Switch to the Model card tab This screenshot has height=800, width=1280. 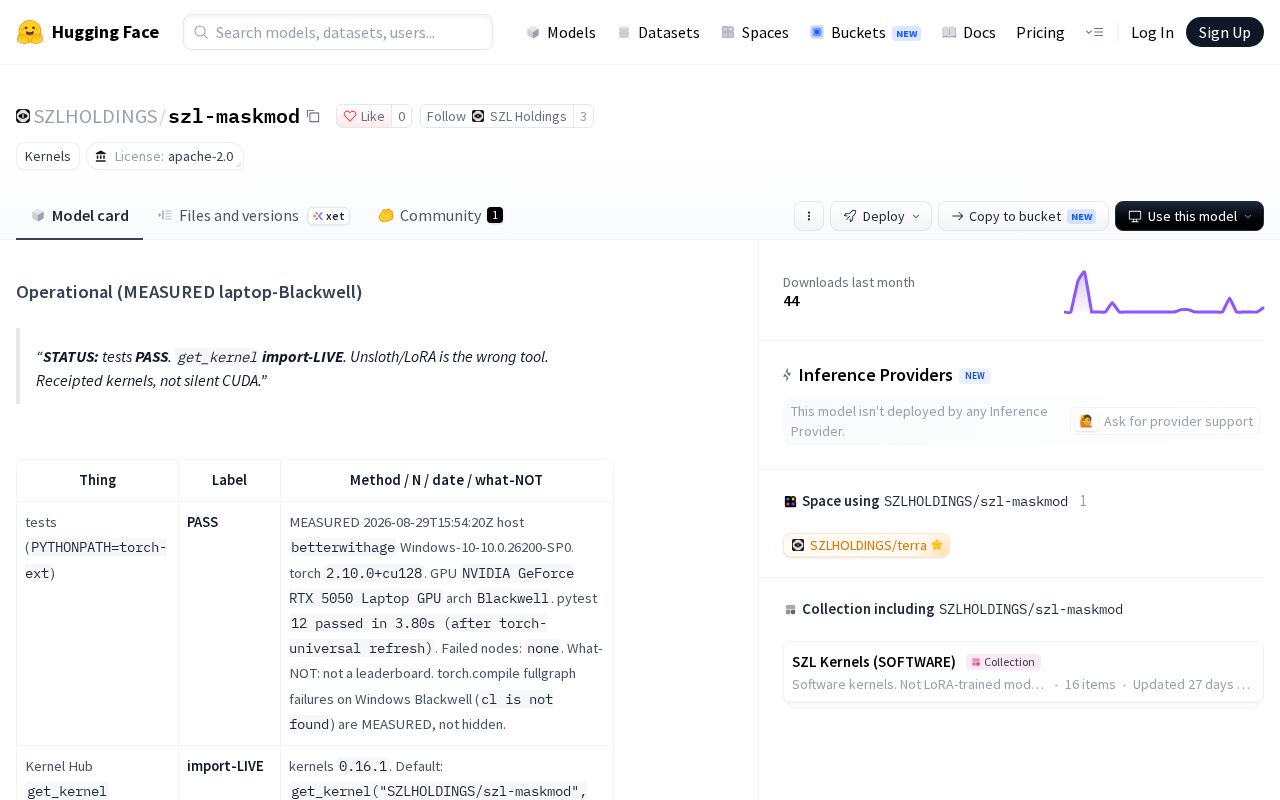(80, 215)
